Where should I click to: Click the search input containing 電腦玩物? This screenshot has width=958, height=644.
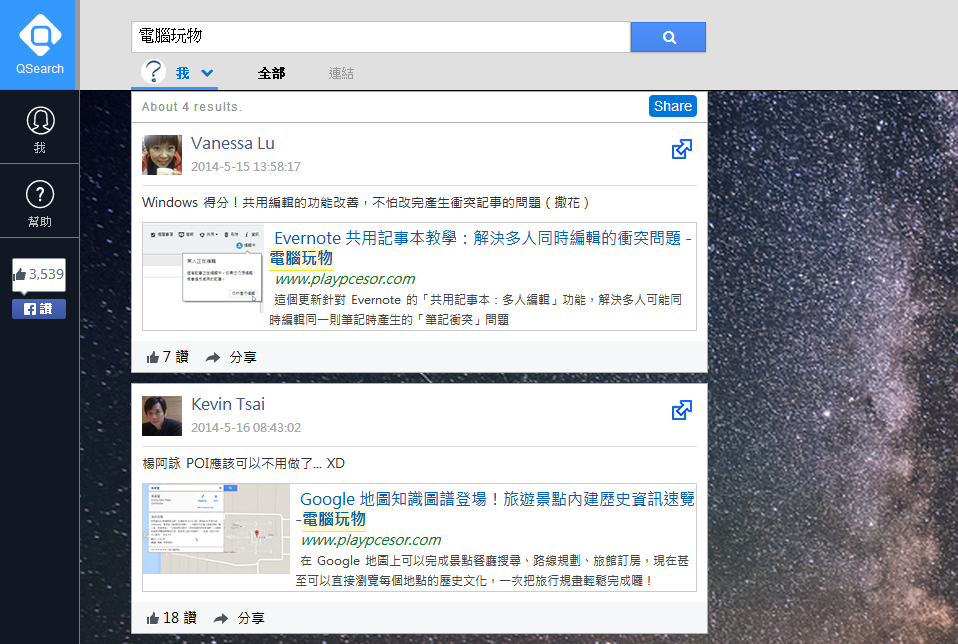point(381,37)
